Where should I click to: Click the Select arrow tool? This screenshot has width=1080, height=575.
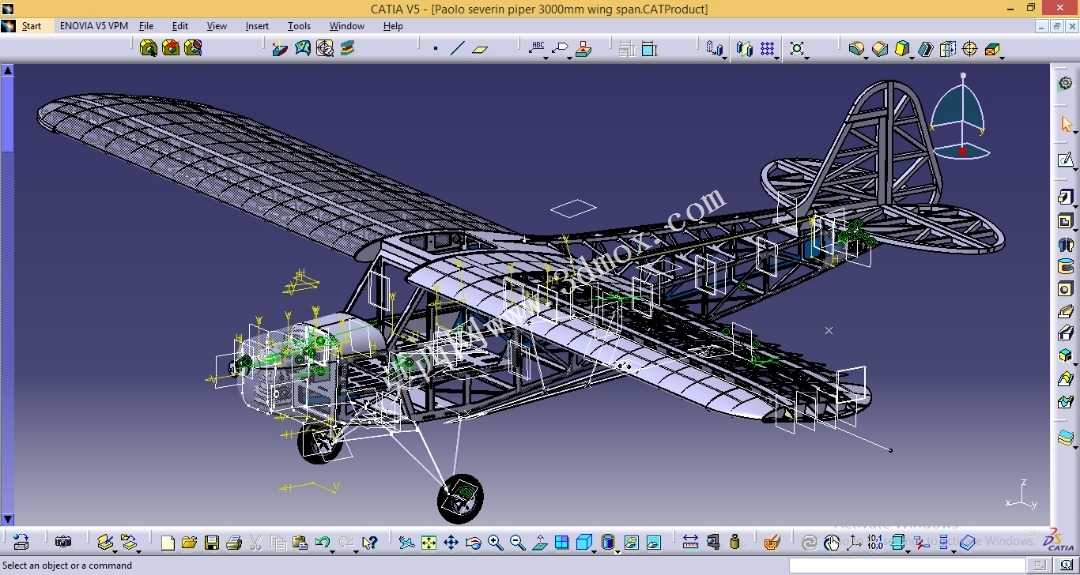point(1066,125)
